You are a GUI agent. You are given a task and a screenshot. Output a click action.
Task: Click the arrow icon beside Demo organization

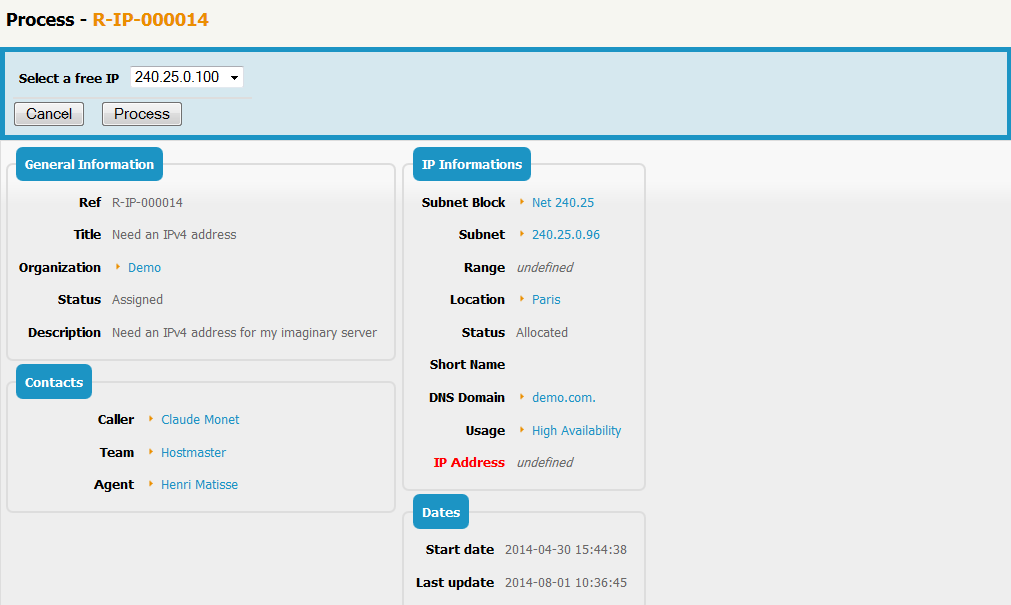click(x=118, y=267)
